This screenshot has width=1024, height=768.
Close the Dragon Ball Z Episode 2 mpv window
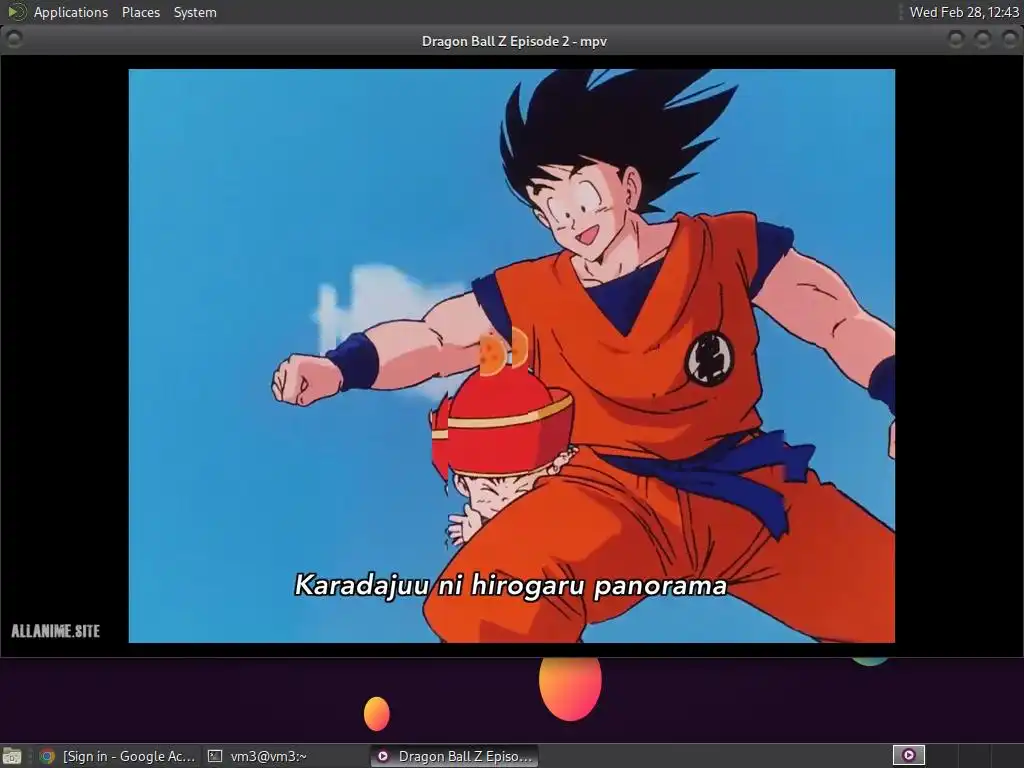(x=1010, y=39)
